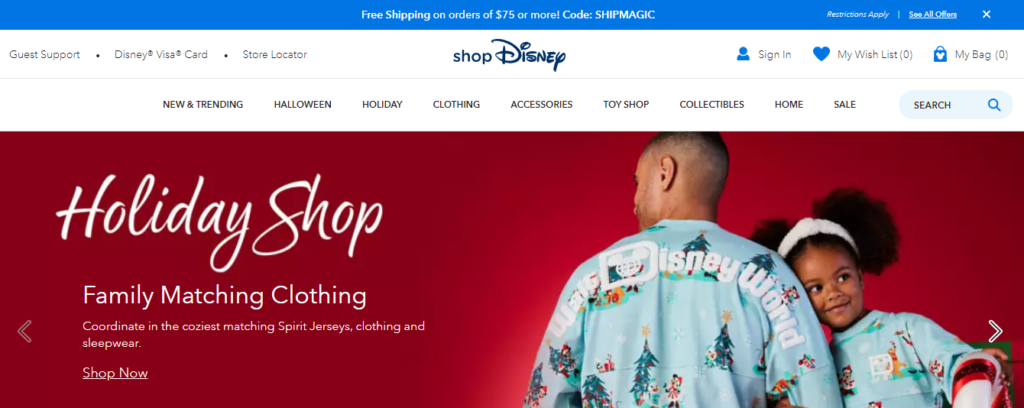Screen dimensions: 1024x408
Task: Open the wish list heart icon
Action: tap(821, 54)
